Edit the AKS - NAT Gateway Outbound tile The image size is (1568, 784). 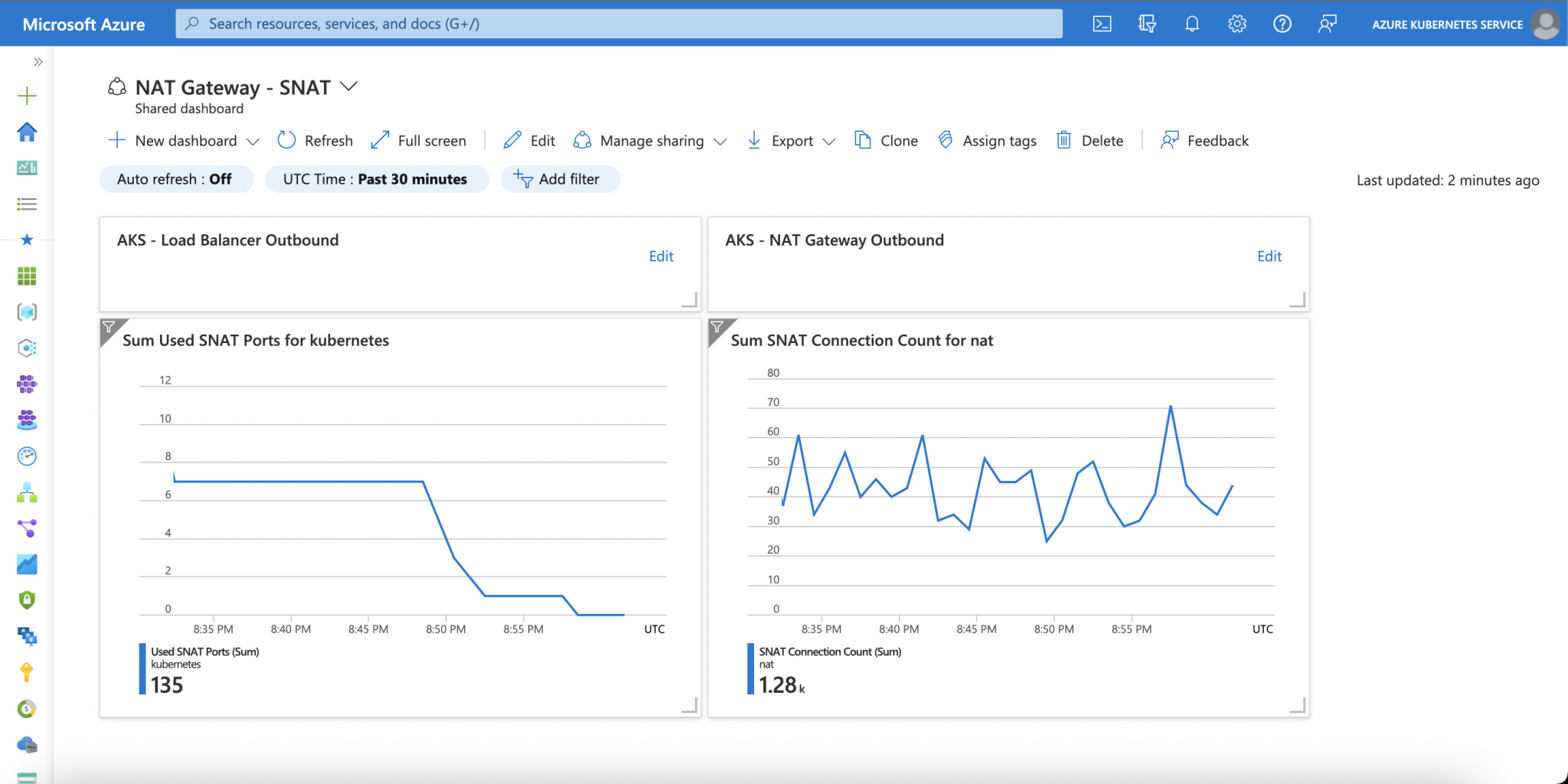(1269, 256)
